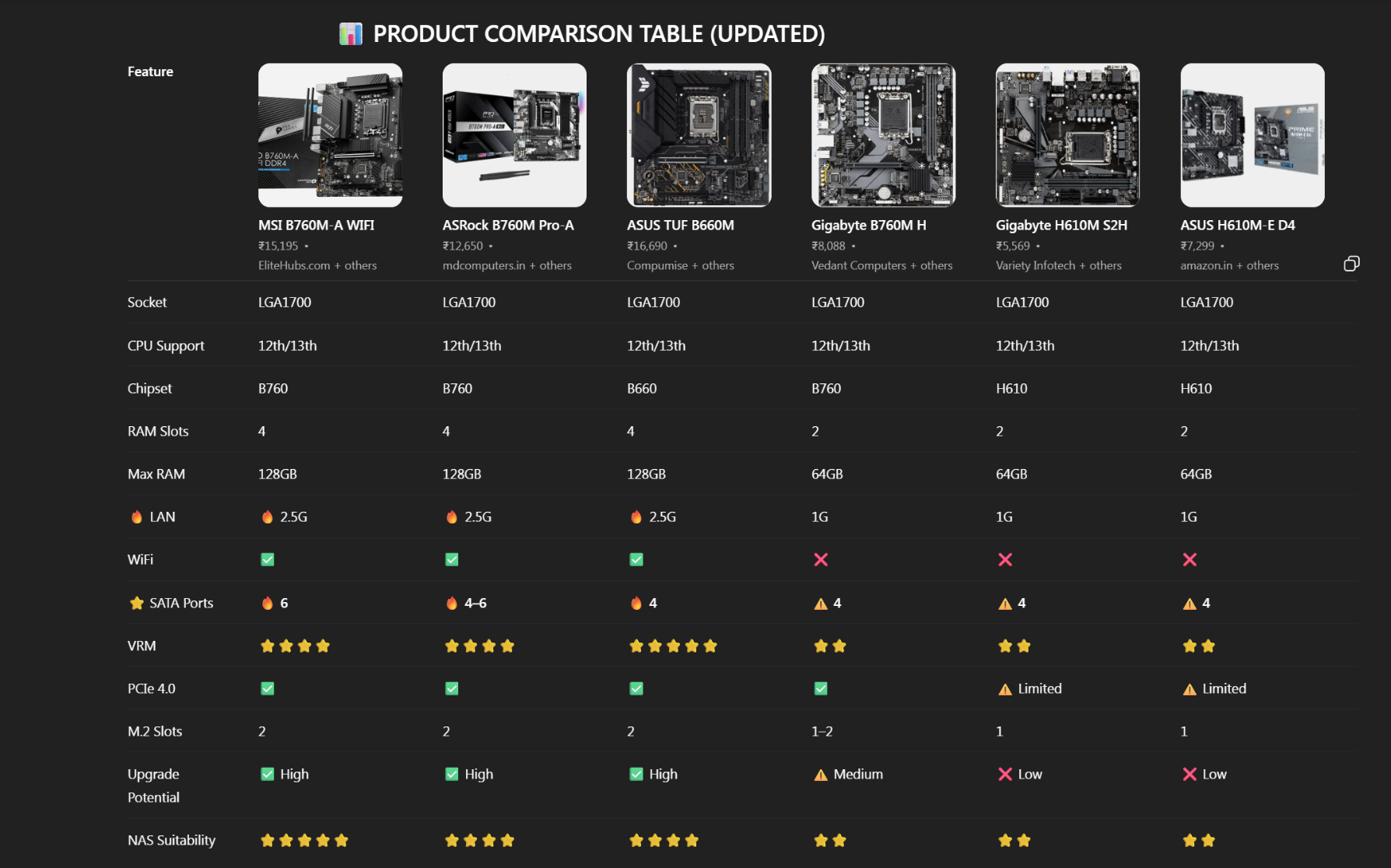Click the star icon beside SATA Ports label

pyautogui.click(x=137, y=603)
